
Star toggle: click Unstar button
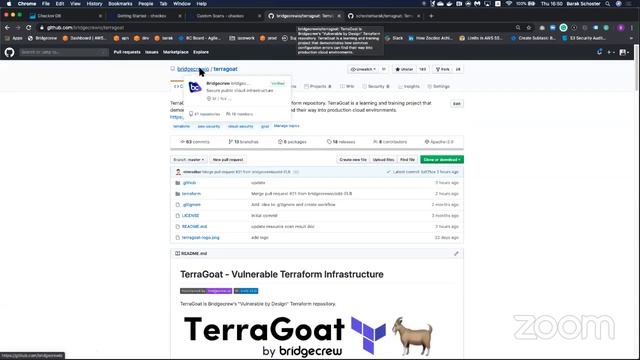(x=404, y=69)
